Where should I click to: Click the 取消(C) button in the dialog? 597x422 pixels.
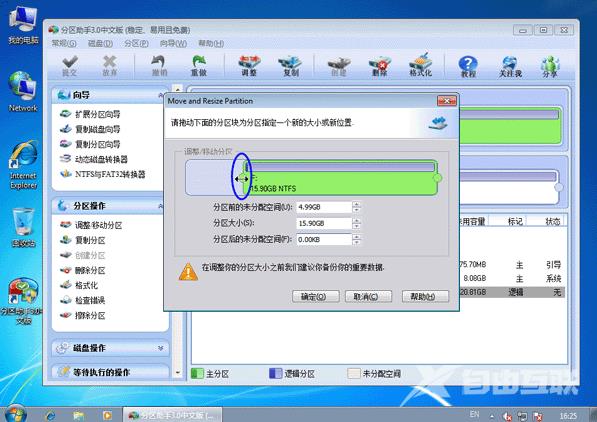tap(368, 296)
